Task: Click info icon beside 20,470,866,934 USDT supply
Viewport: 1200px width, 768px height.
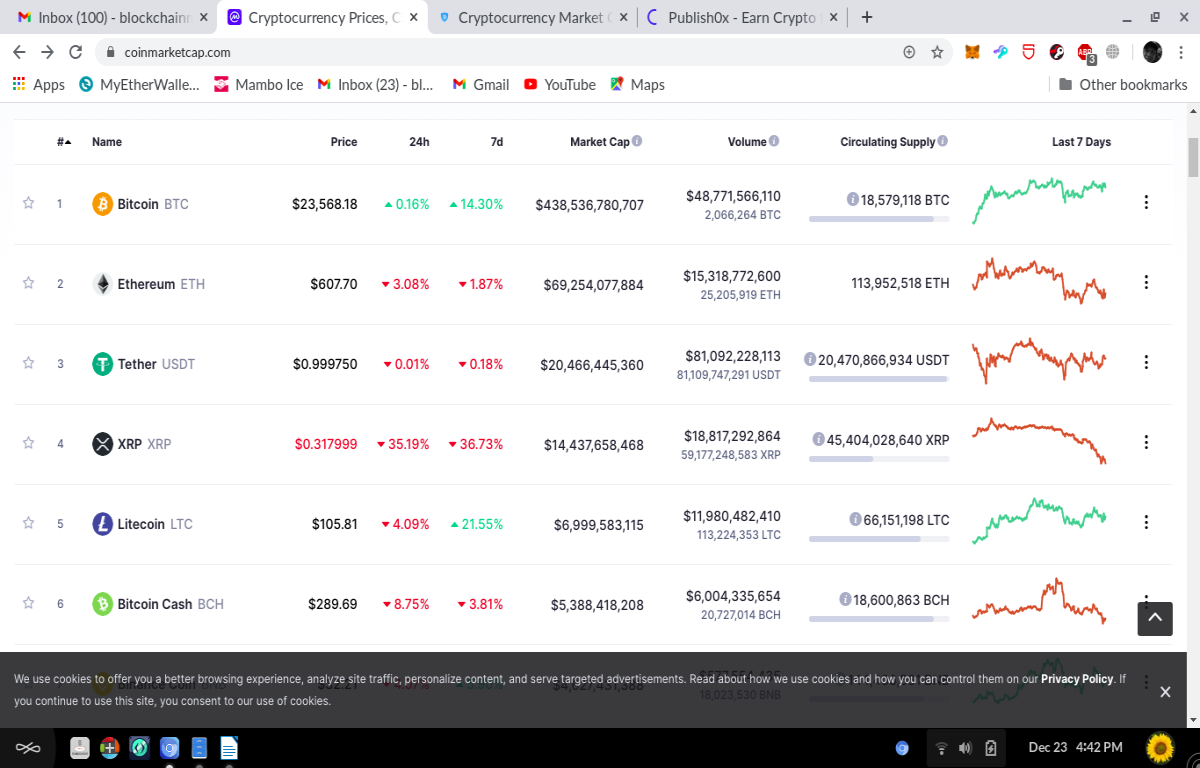Action: pos(810,359)
